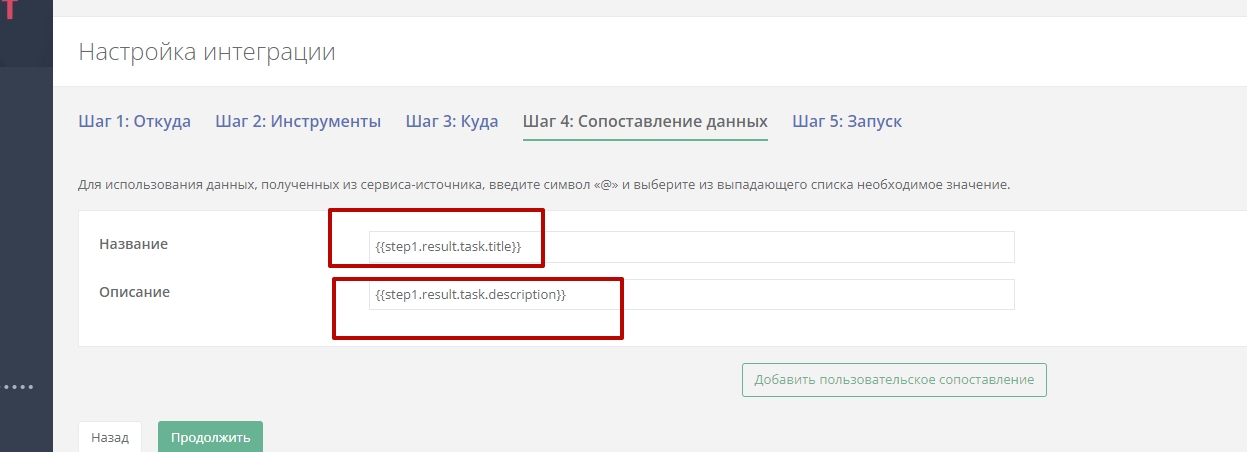Focus the Описание input field

point(690,295)
